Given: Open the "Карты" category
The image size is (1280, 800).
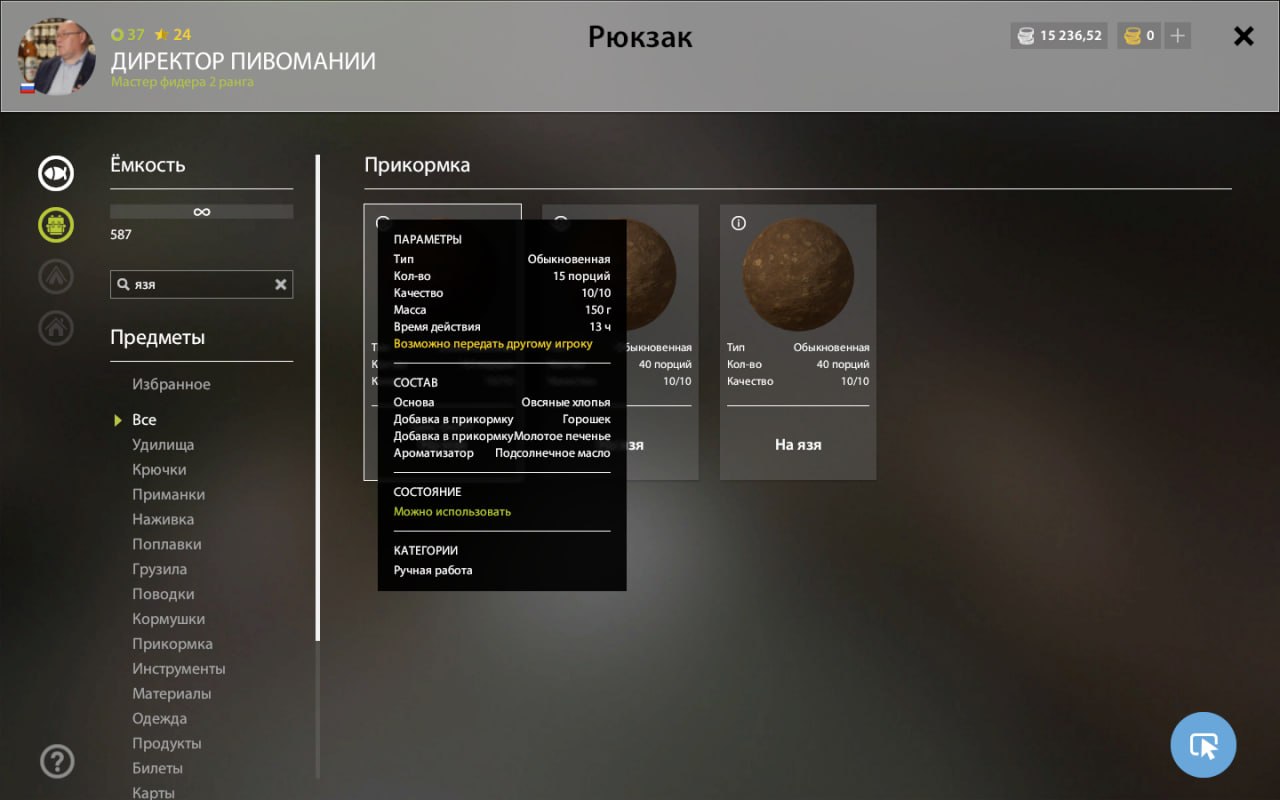Looking at the screenshot, I should point(154,792).
